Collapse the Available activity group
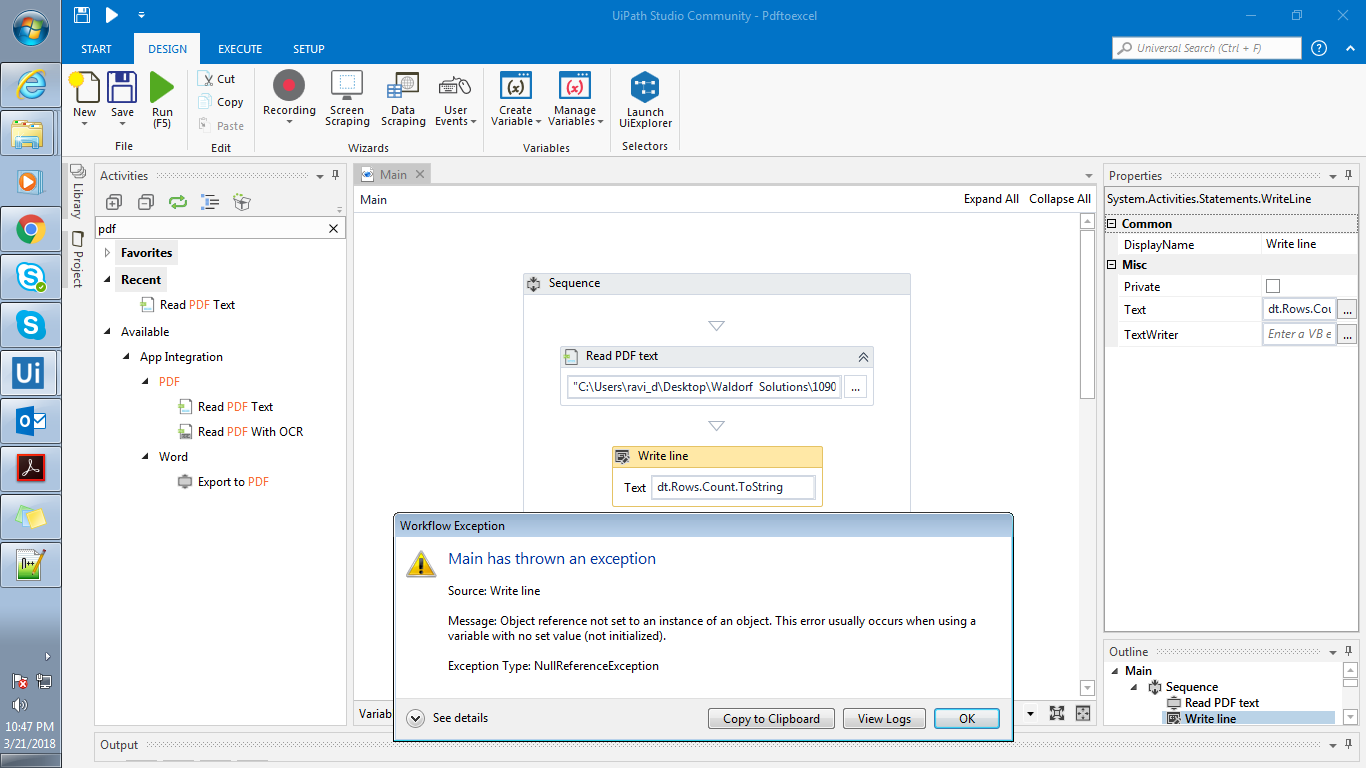The image size is (1366, 768). 107,332
